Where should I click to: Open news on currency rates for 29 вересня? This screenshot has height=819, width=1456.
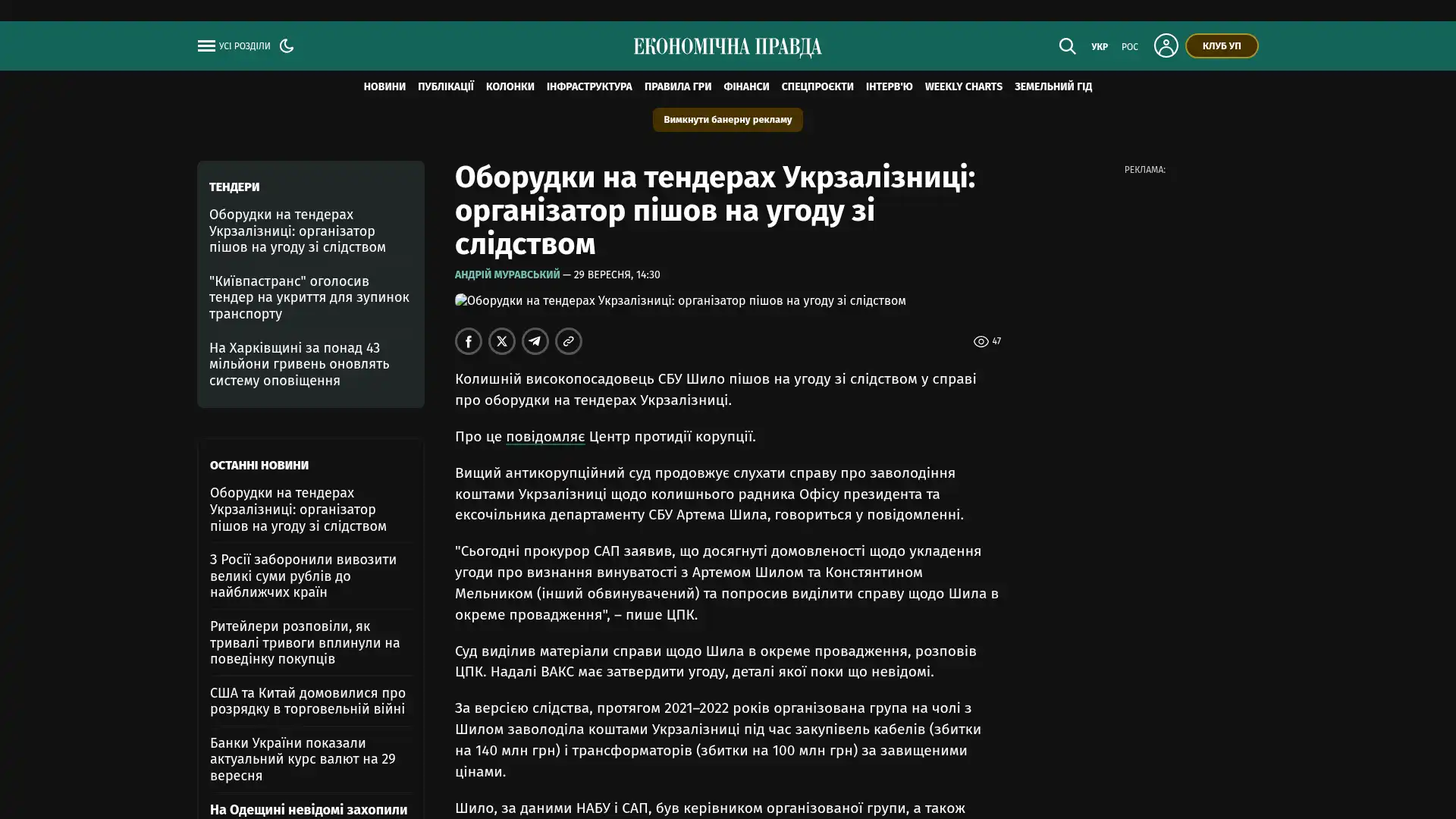pos(303,759)
